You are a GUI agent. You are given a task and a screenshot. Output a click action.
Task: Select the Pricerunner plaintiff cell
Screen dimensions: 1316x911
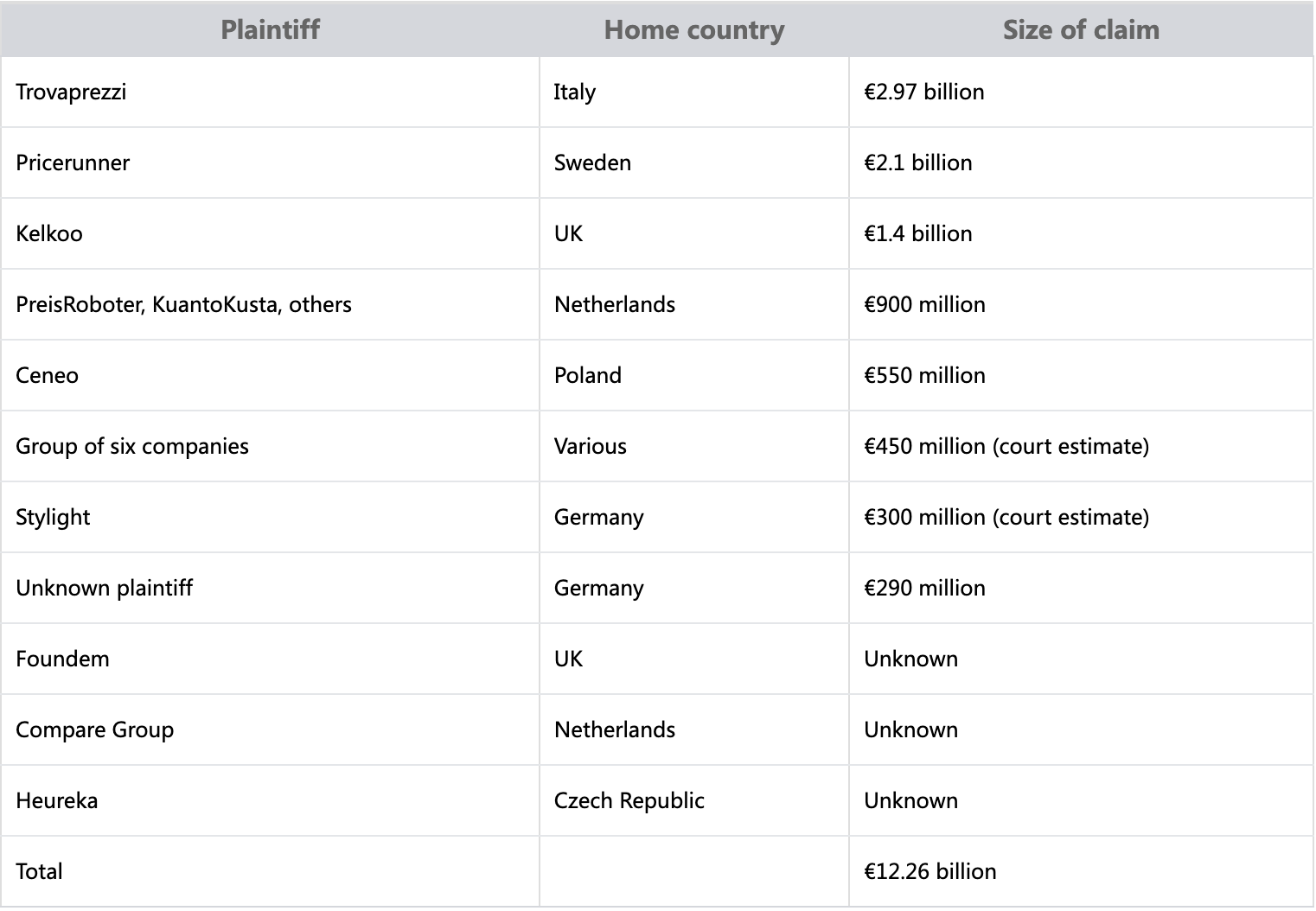coord(270,163)
